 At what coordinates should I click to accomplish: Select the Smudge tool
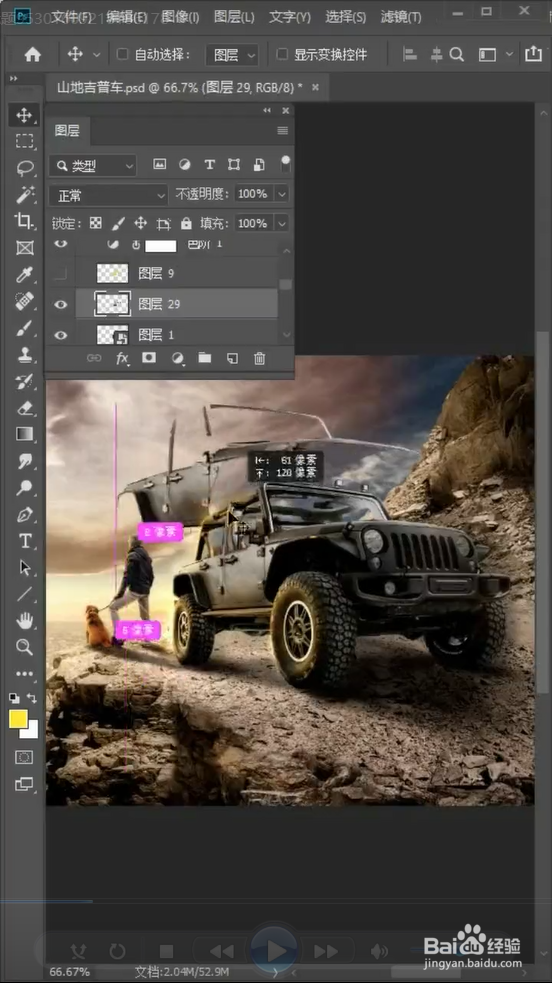24,461
